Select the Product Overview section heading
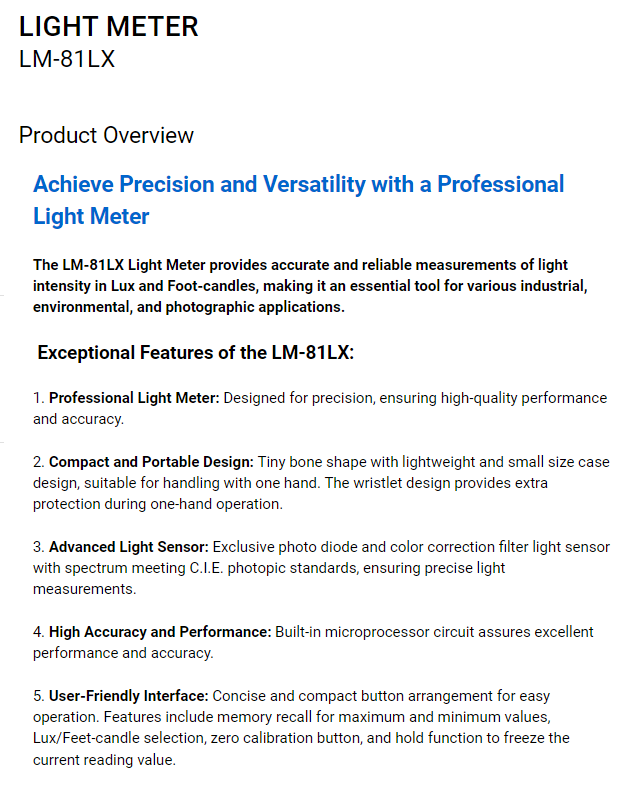623x787 pixels. (106, 135)
